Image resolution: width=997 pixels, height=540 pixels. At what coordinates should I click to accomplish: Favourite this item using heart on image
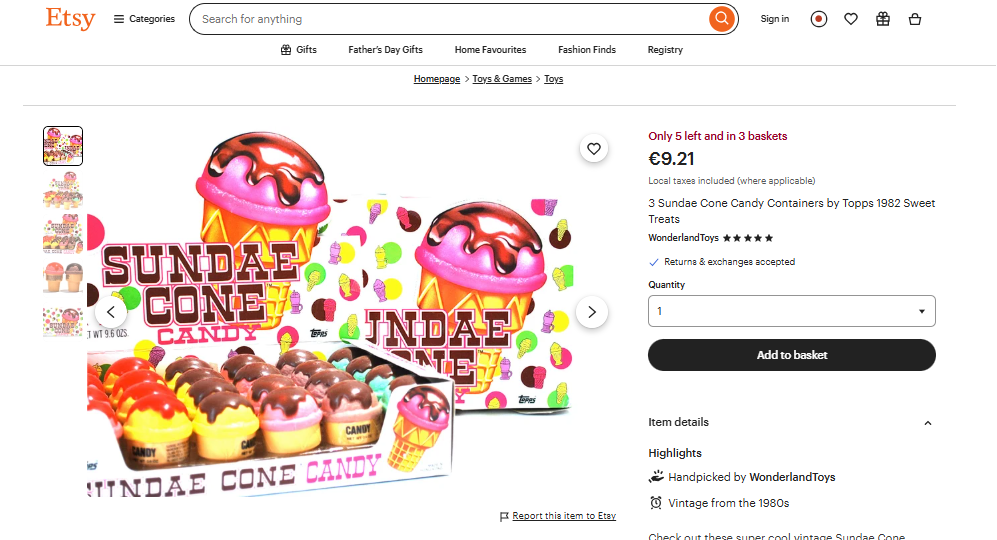(x=594, y=149)
